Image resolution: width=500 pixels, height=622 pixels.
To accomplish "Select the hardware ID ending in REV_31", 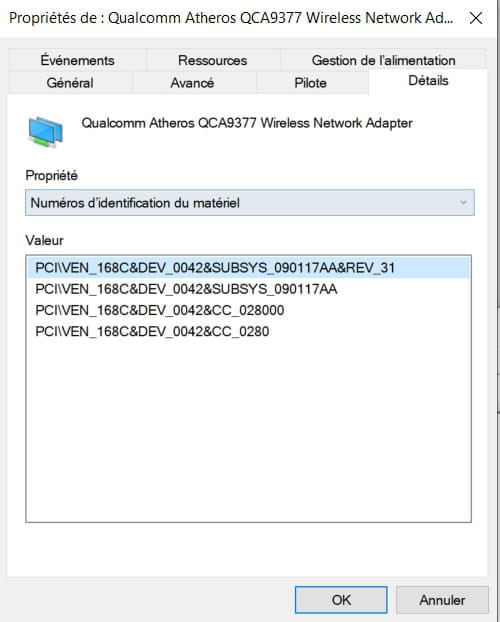I will 249,268.
